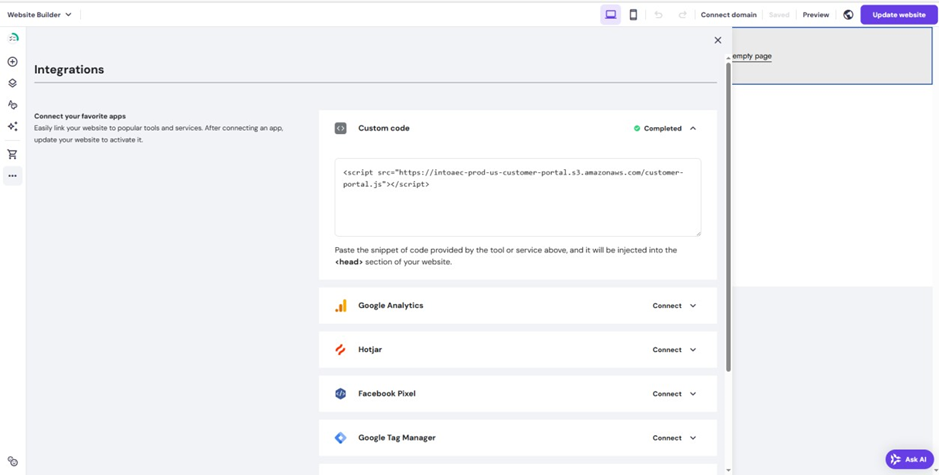The width and height of the screenshot is (939, 475).
Task: Click the Google Analytics bar chart icon
Action: pos(341,305)
